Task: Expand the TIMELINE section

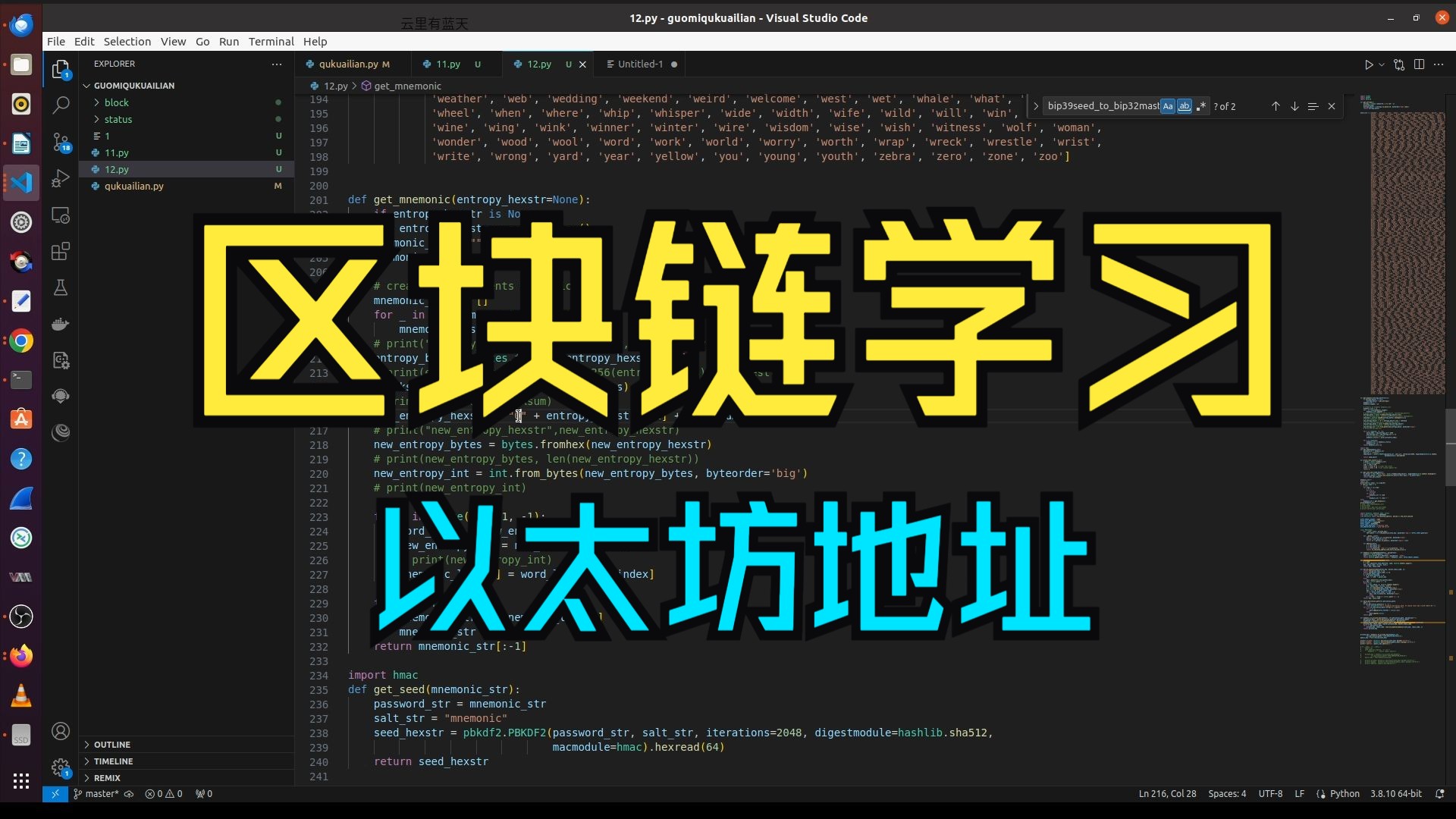Action: point(113,761)
